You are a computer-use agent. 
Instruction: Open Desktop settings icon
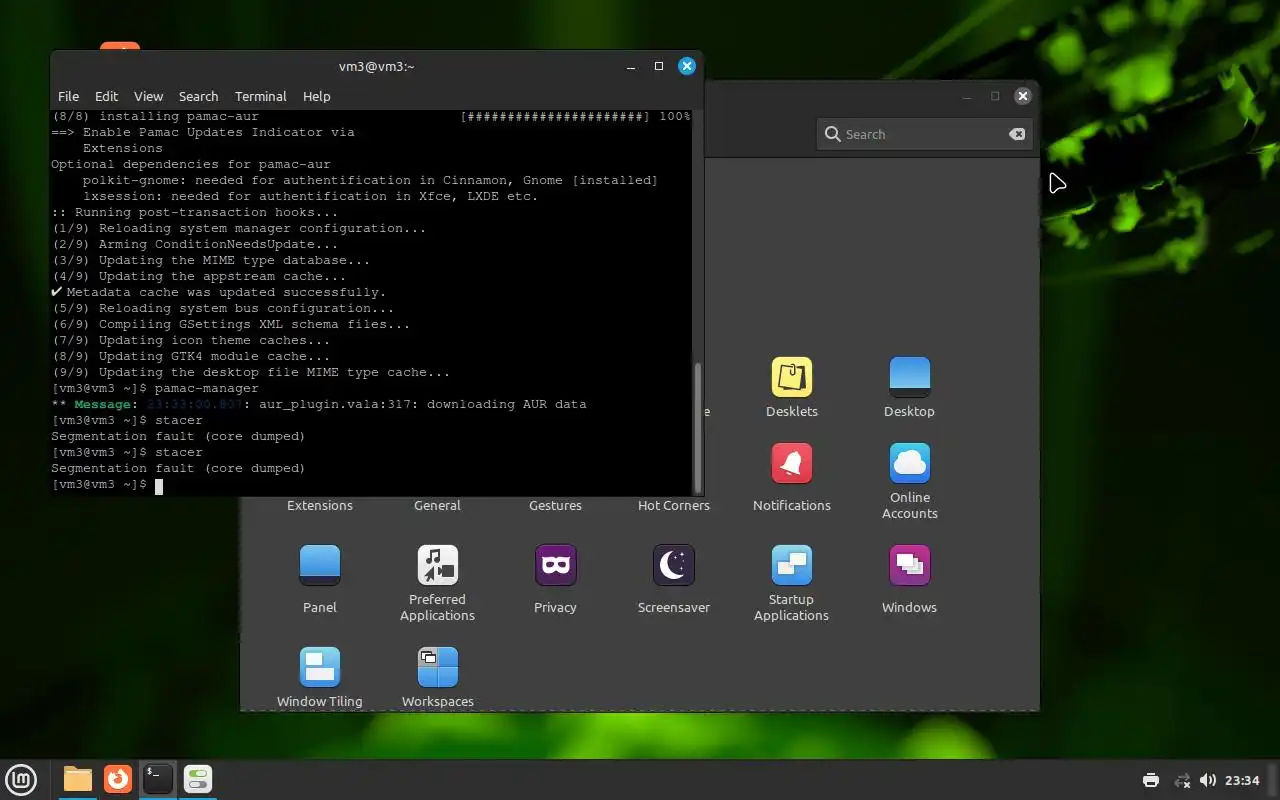(909, 387)
